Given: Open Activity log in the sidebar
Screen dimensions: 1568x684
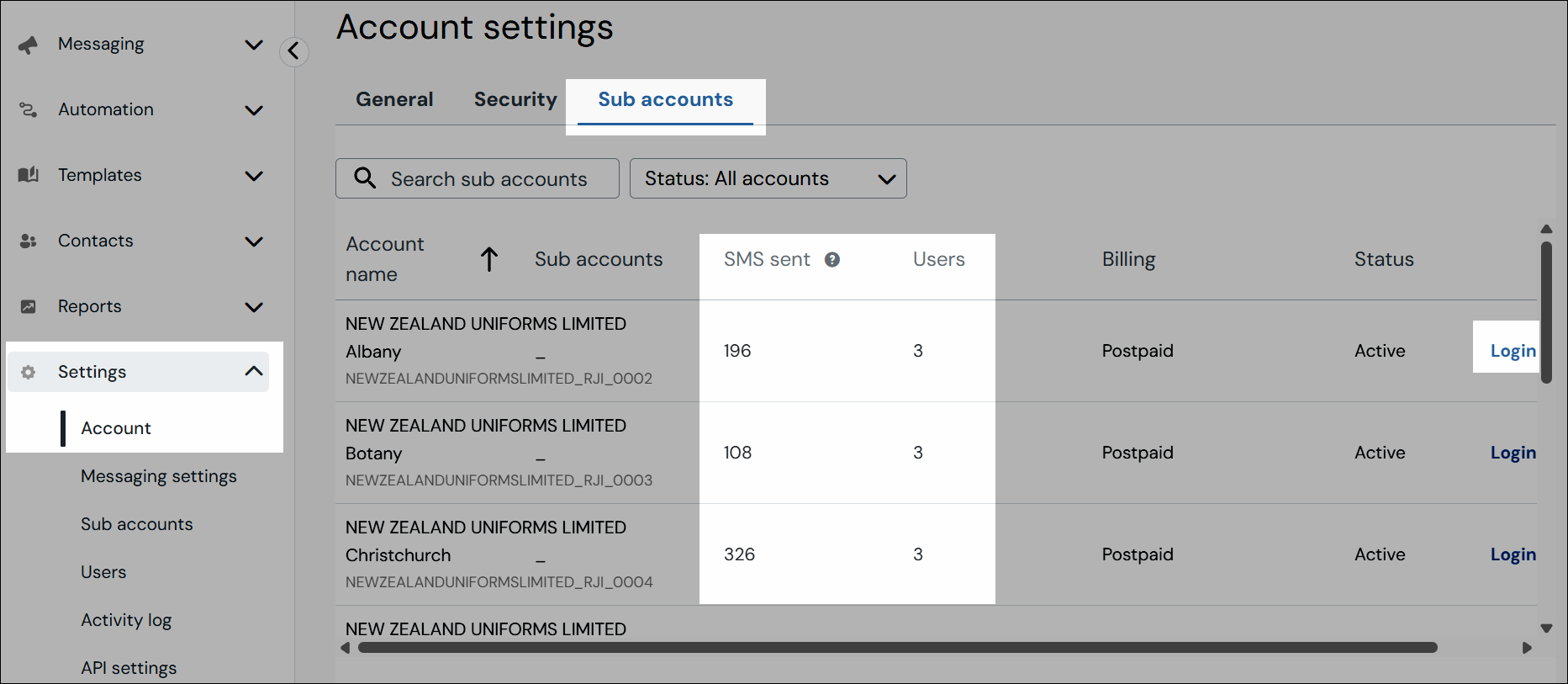Looking at the screenshot, I should pyautogui.click(x=126, y=620).
